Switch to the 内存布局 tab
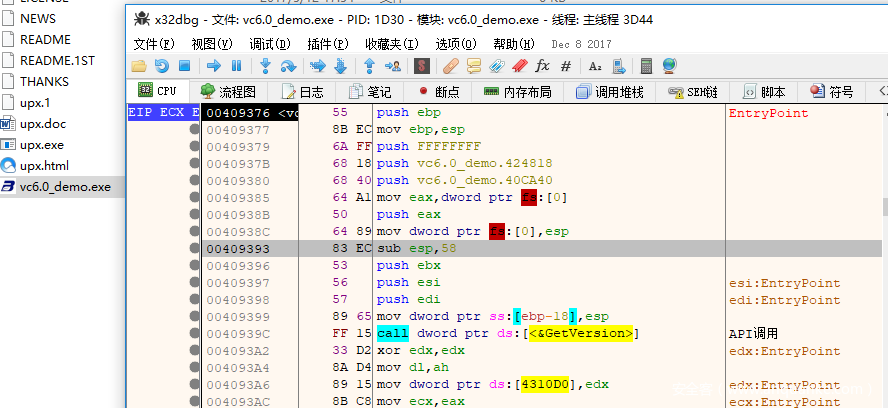888x408 pixels. tap(518, 92)
